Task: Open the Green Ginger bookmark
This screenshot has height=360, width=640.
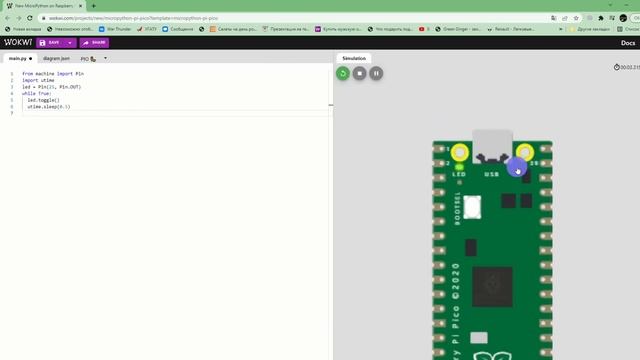Action: click(458, 29)
